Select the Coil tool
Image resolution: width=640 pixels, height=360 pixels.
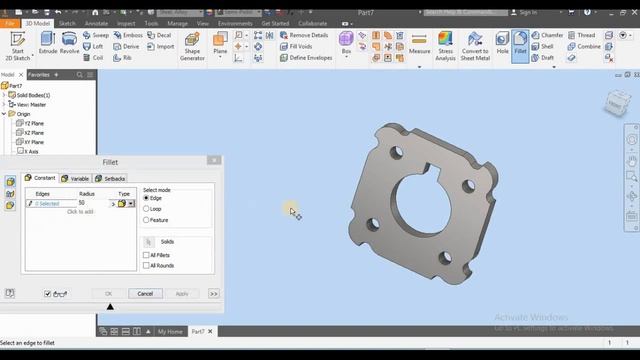click(93, 58)
